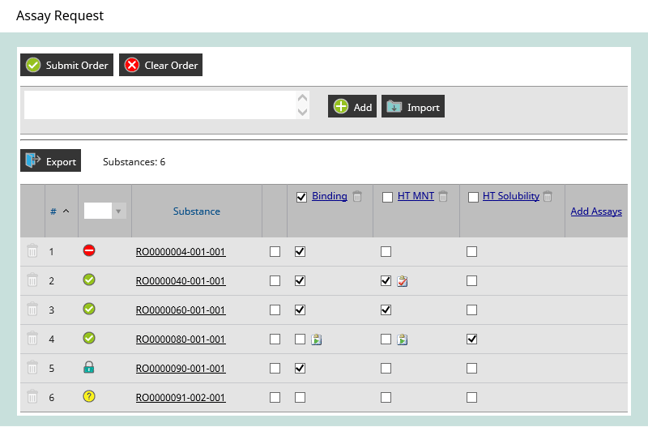Open the note icon beside HT MNT in row 2

pyautogui.click(x=402, y=281)
